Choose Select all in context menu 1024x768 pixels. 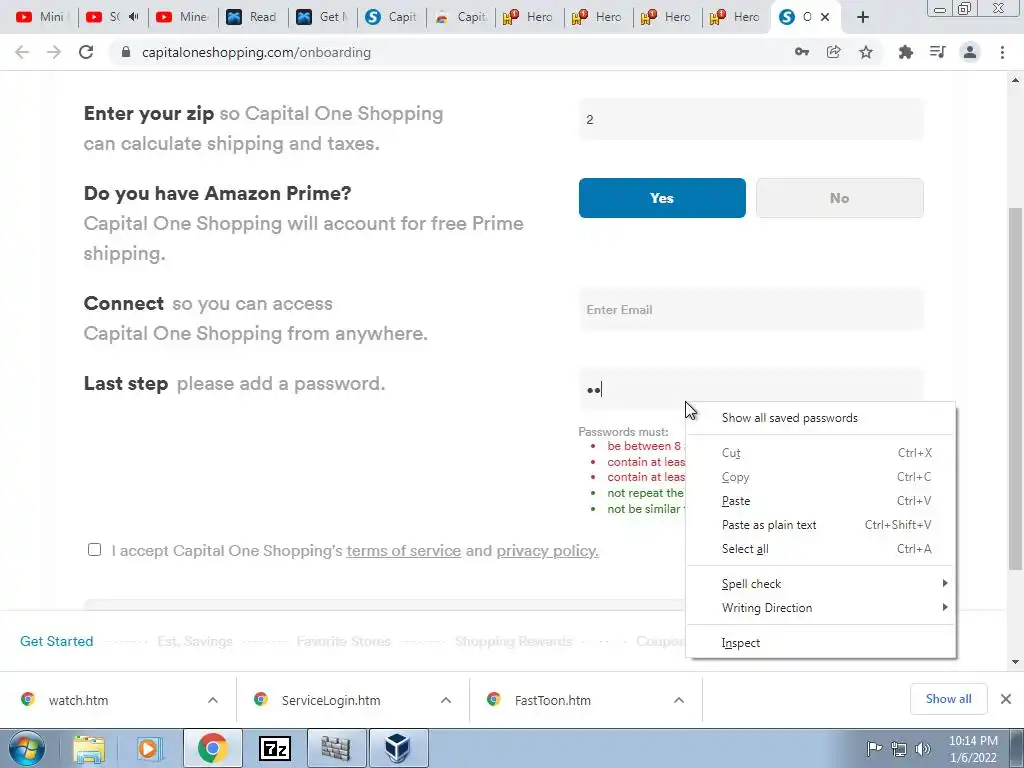coord(821,549)
